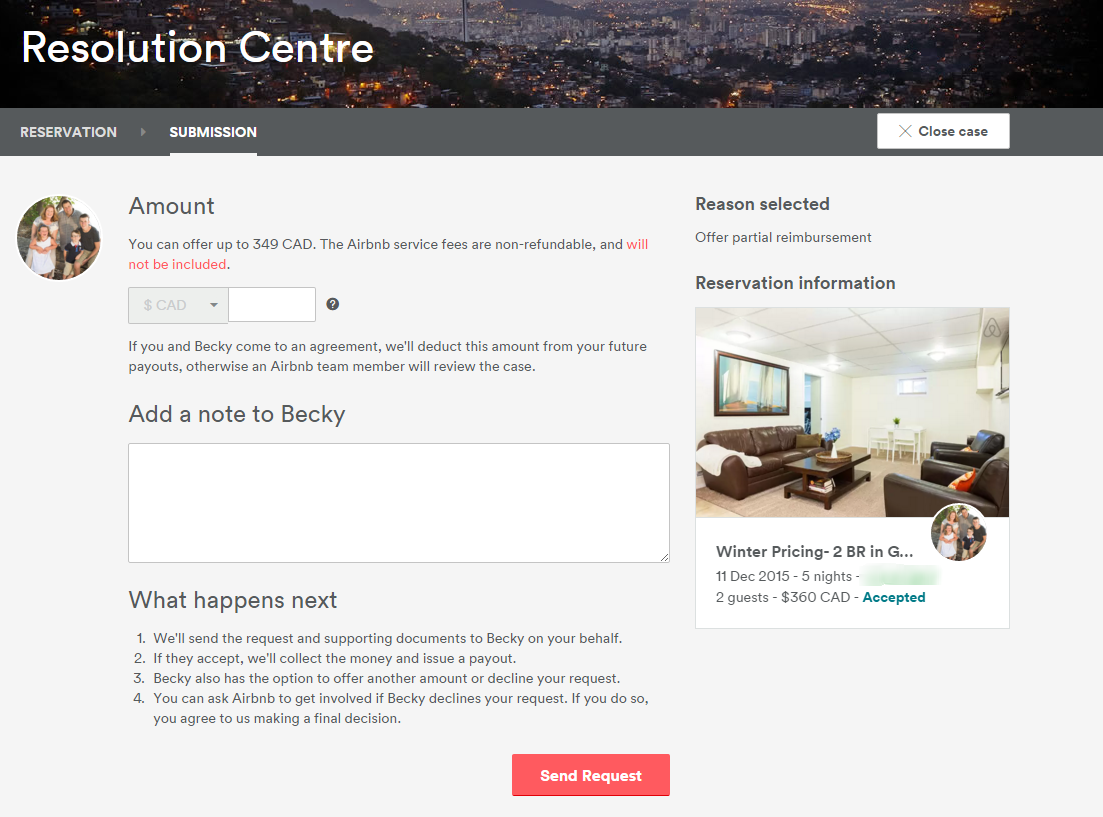
Task: Click the Close case button
Action: [x=943, y=131]
